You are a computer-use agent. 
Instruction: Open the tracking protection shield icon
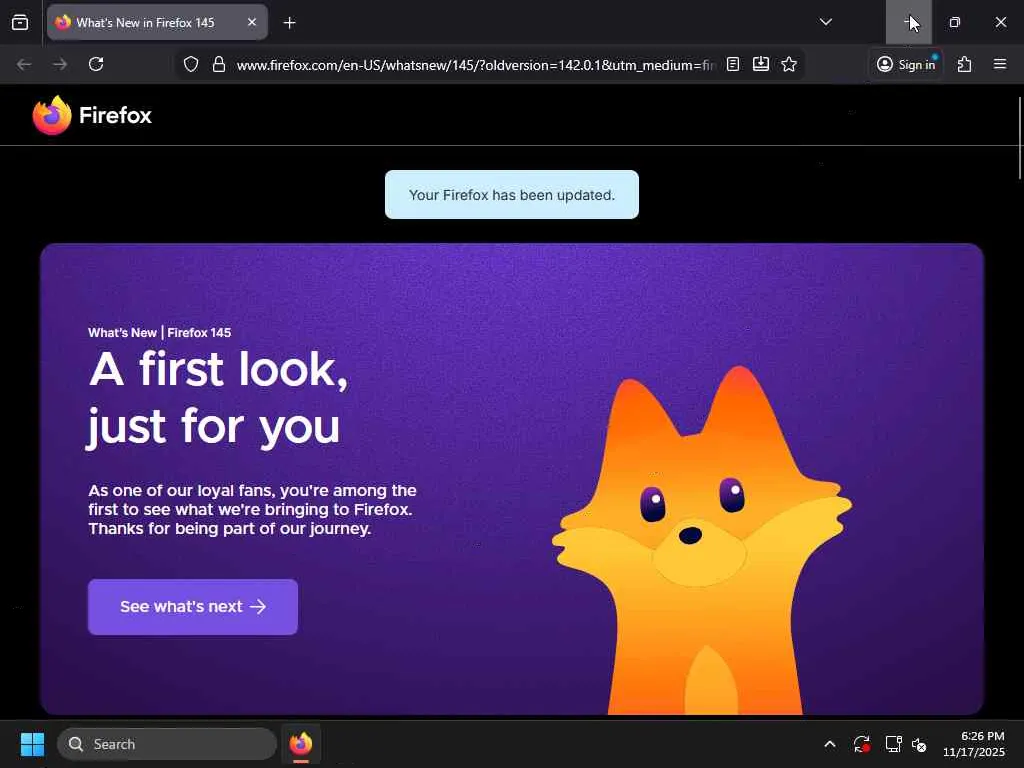(191, 64)
